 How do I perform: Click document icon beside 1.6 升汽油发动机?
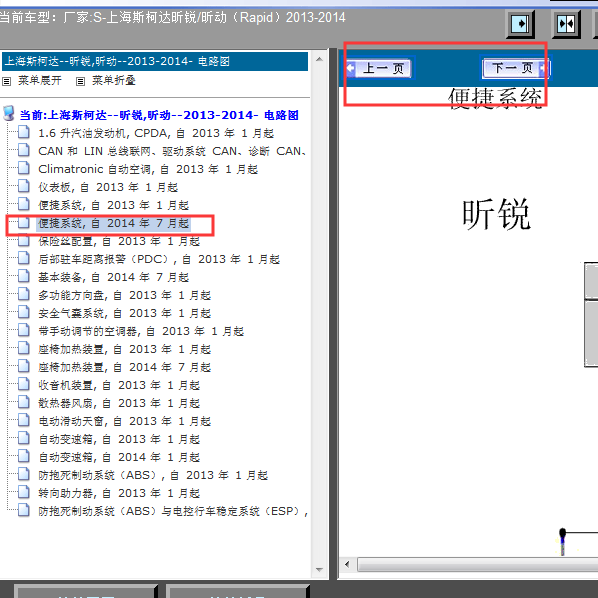(x=24, y=132)
